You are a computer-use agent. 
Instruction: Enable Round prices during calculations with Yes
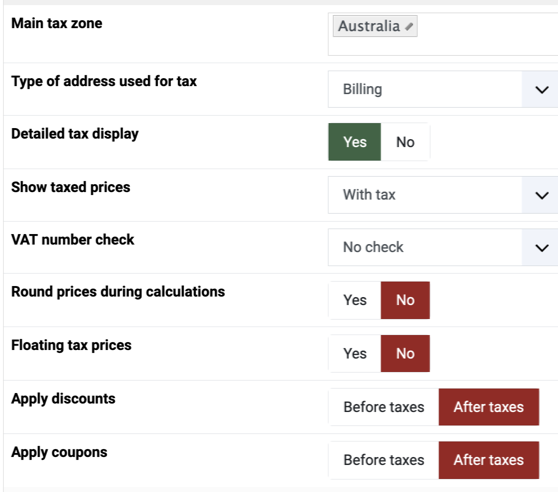(355, 300)
